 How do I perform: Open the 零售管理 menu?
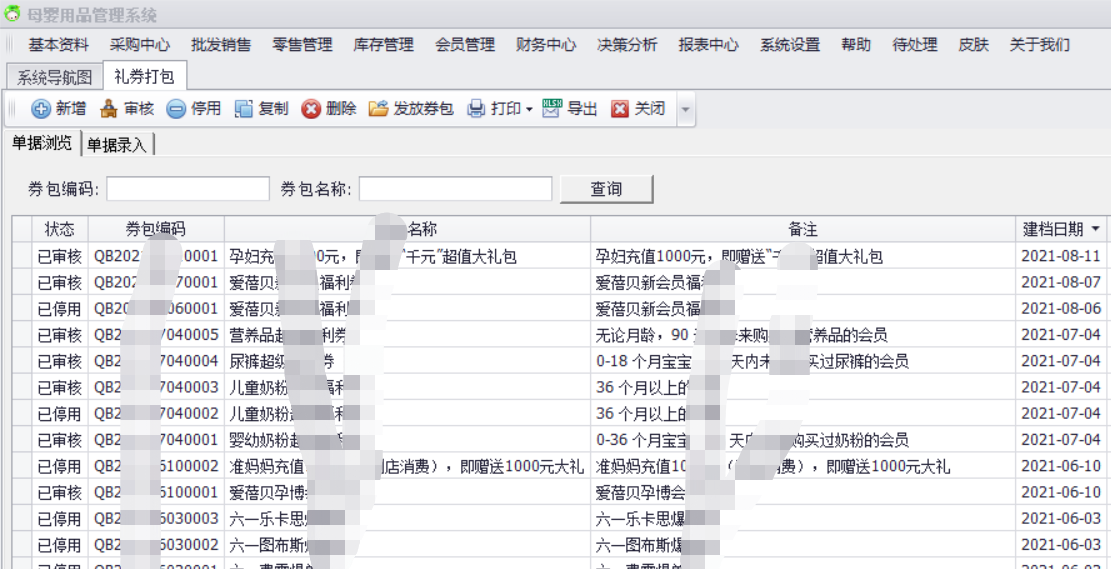(x=303, y=45)
